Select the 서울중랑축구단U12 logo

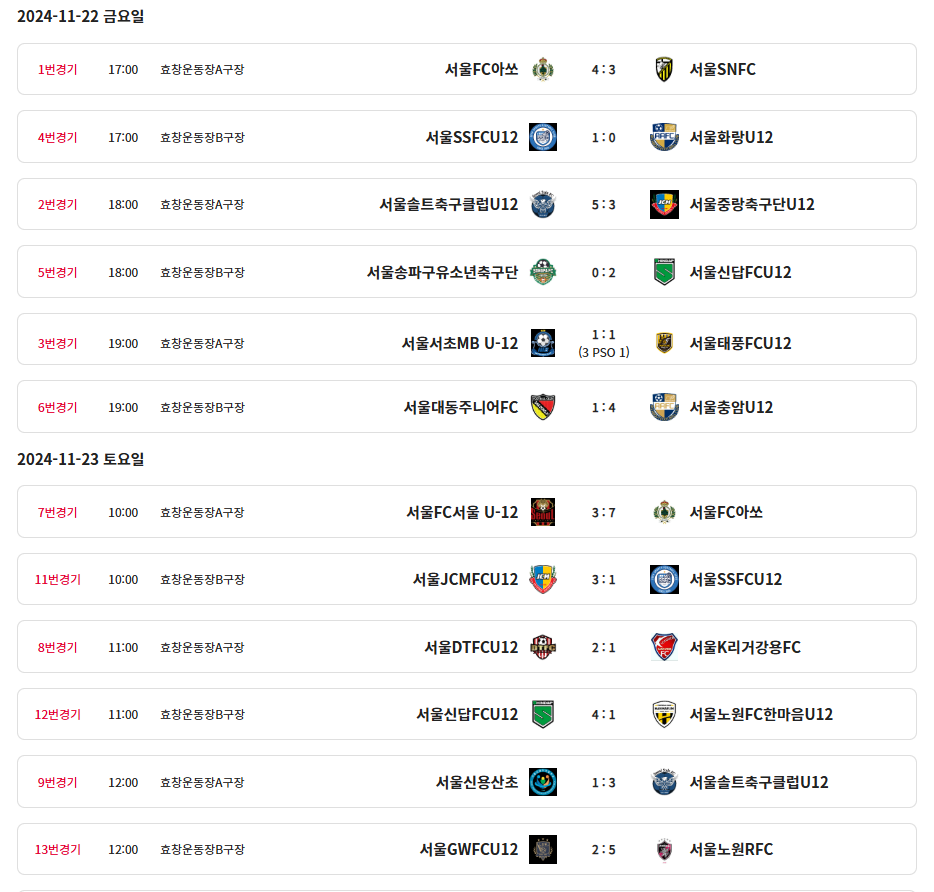[x=664, y=204]
